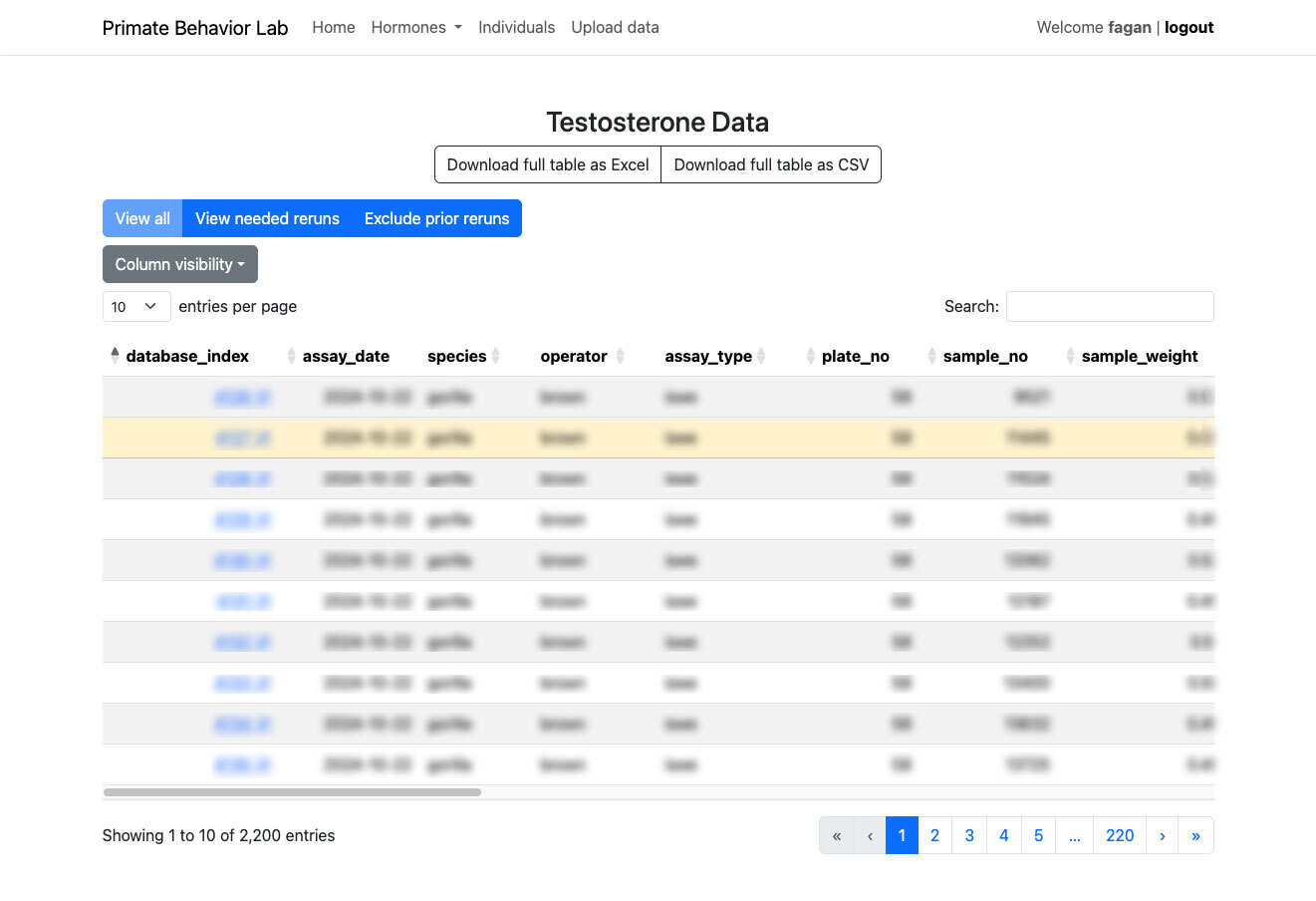Open the Hormones dropdown menu

tap(416, 28)
